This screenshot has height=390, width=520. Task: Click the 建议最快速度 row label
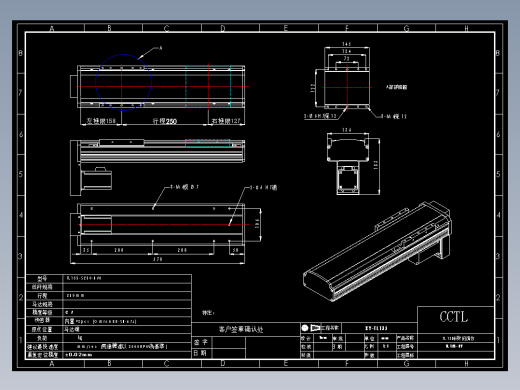click(43, 347)
